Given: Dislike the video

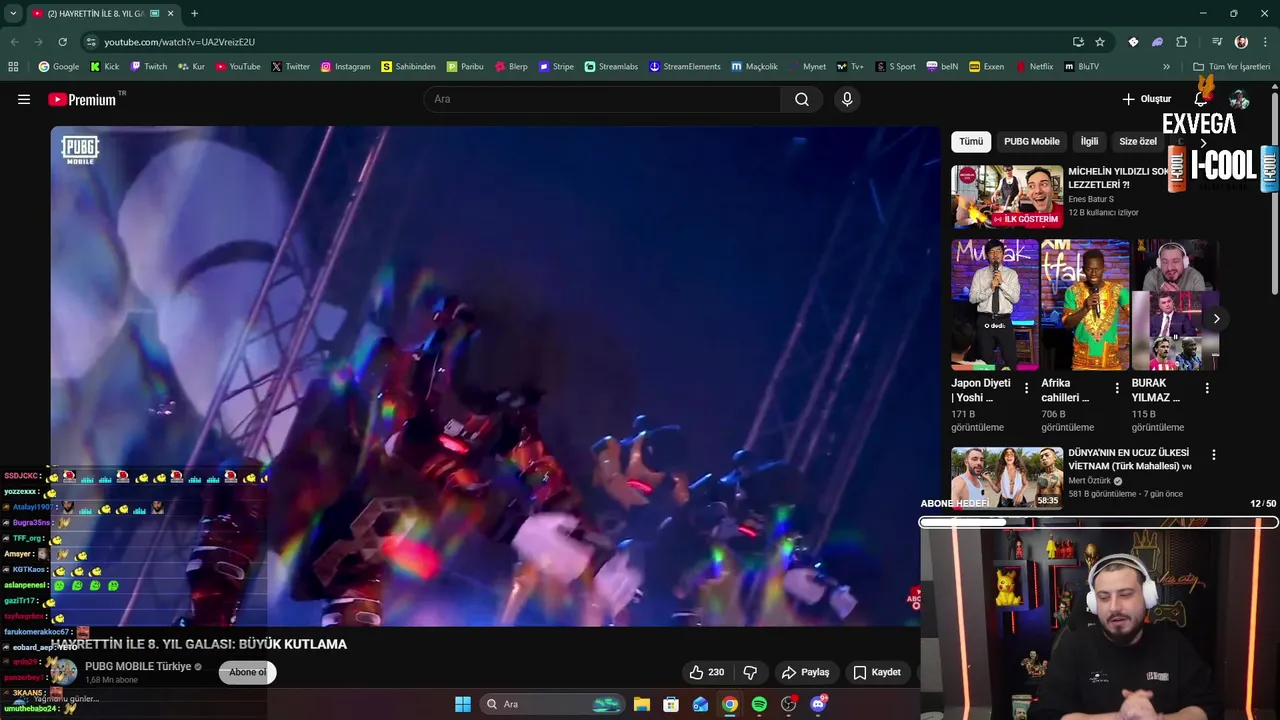Looking at the screenshot, I should click(x=750, y=672).
